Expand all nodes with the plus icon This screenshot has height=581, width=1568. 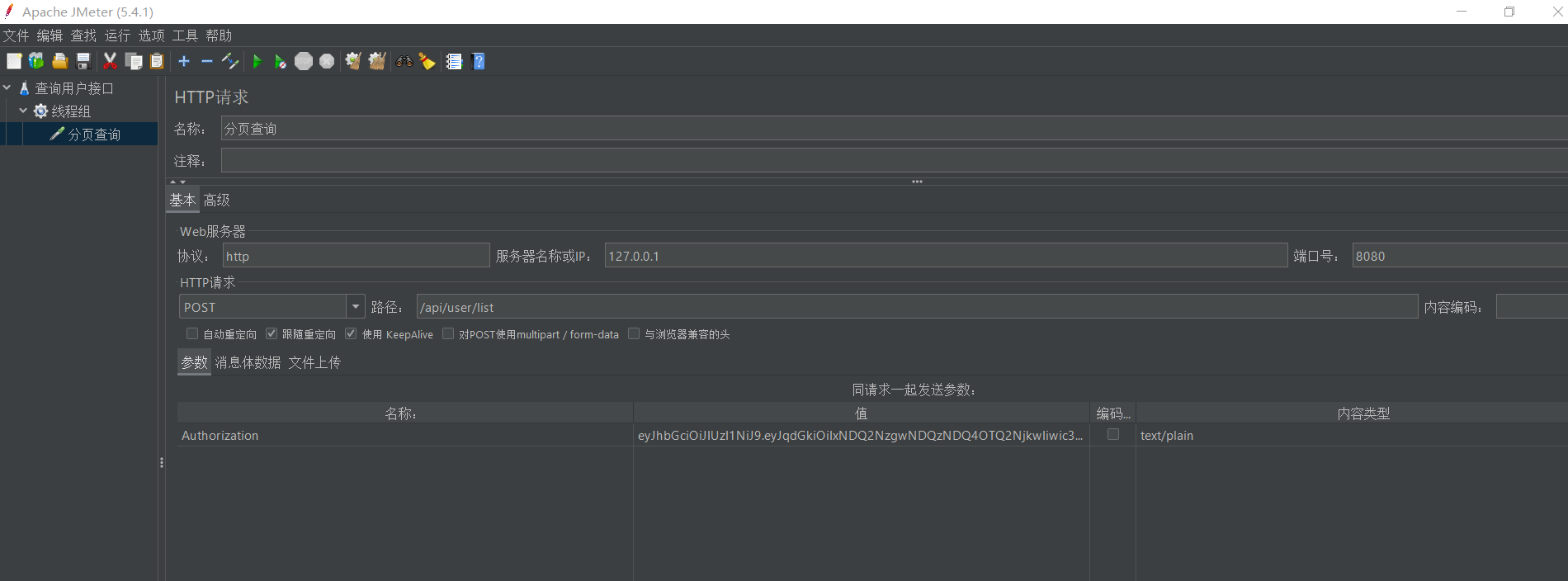point(184,61)
